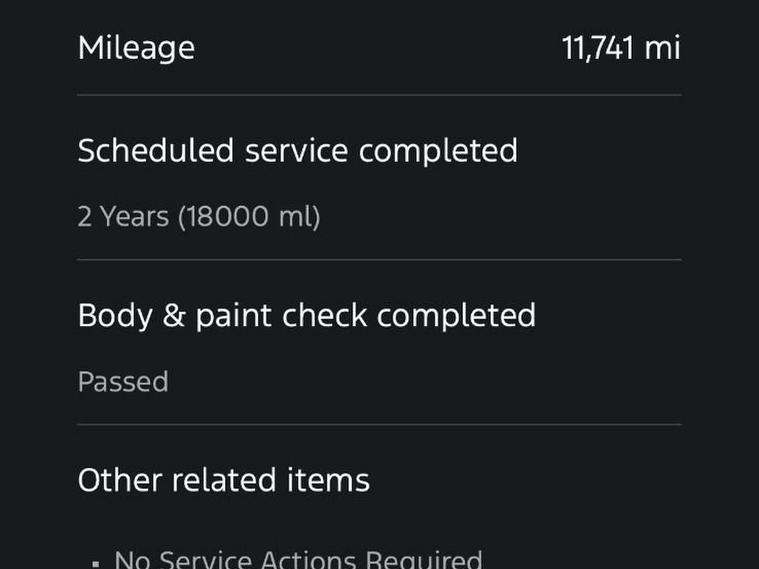Open the Body & paint check completed section
This screenshot has width=759, height=569.
click(306, 316)
